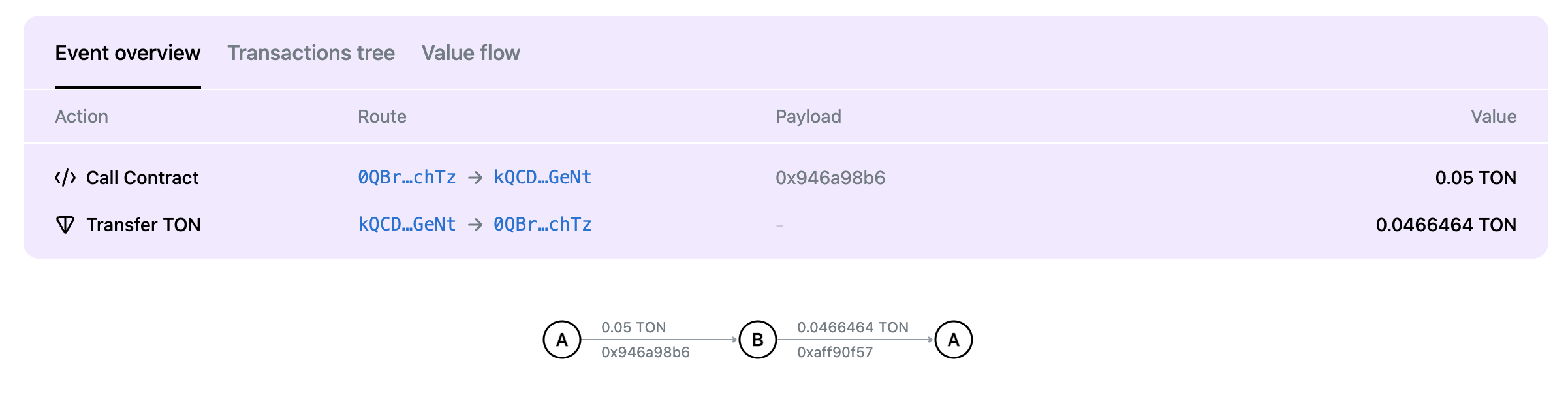
Task: Click the 0.05 TON value in Call Contract row
Action: (1476, 178)
